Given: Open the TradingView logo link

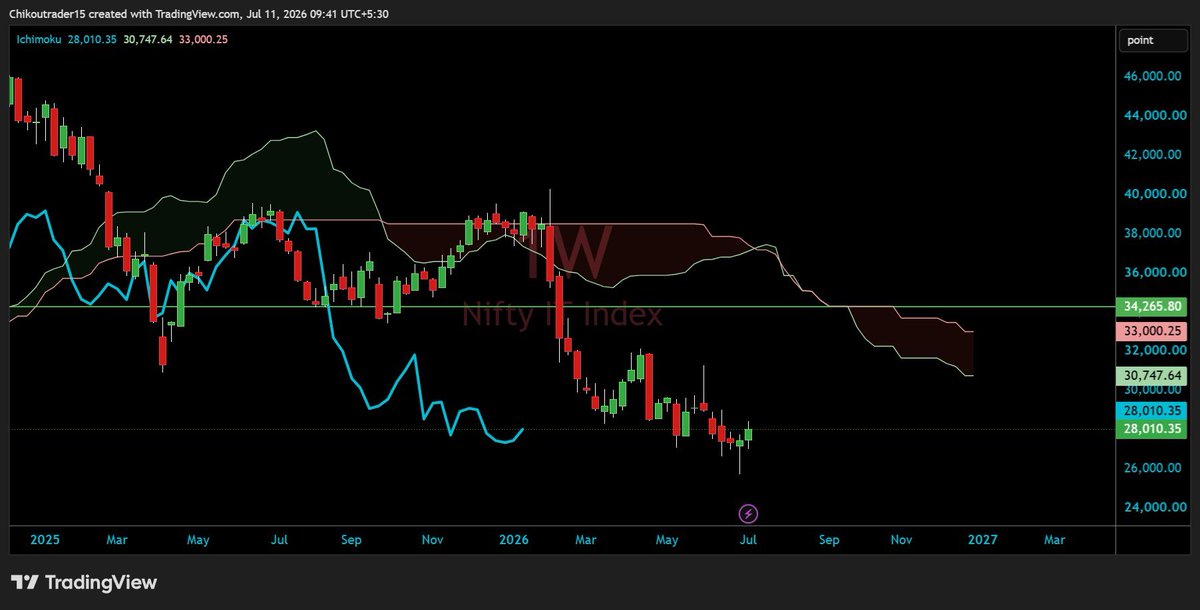Looking at the screenshot, I should click(84, 583).
